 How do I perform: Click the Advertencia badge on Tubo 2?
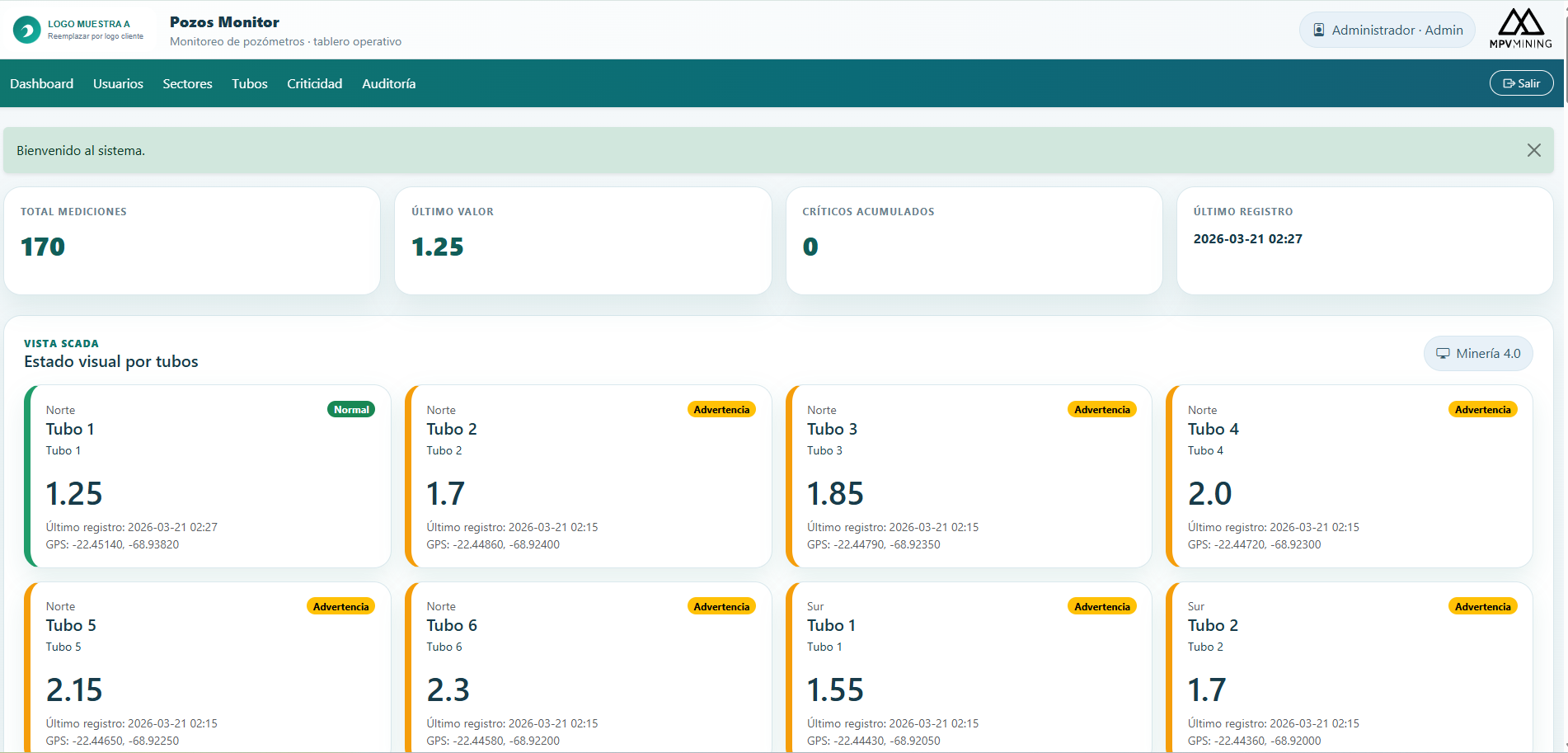click(x=721, y=408)
